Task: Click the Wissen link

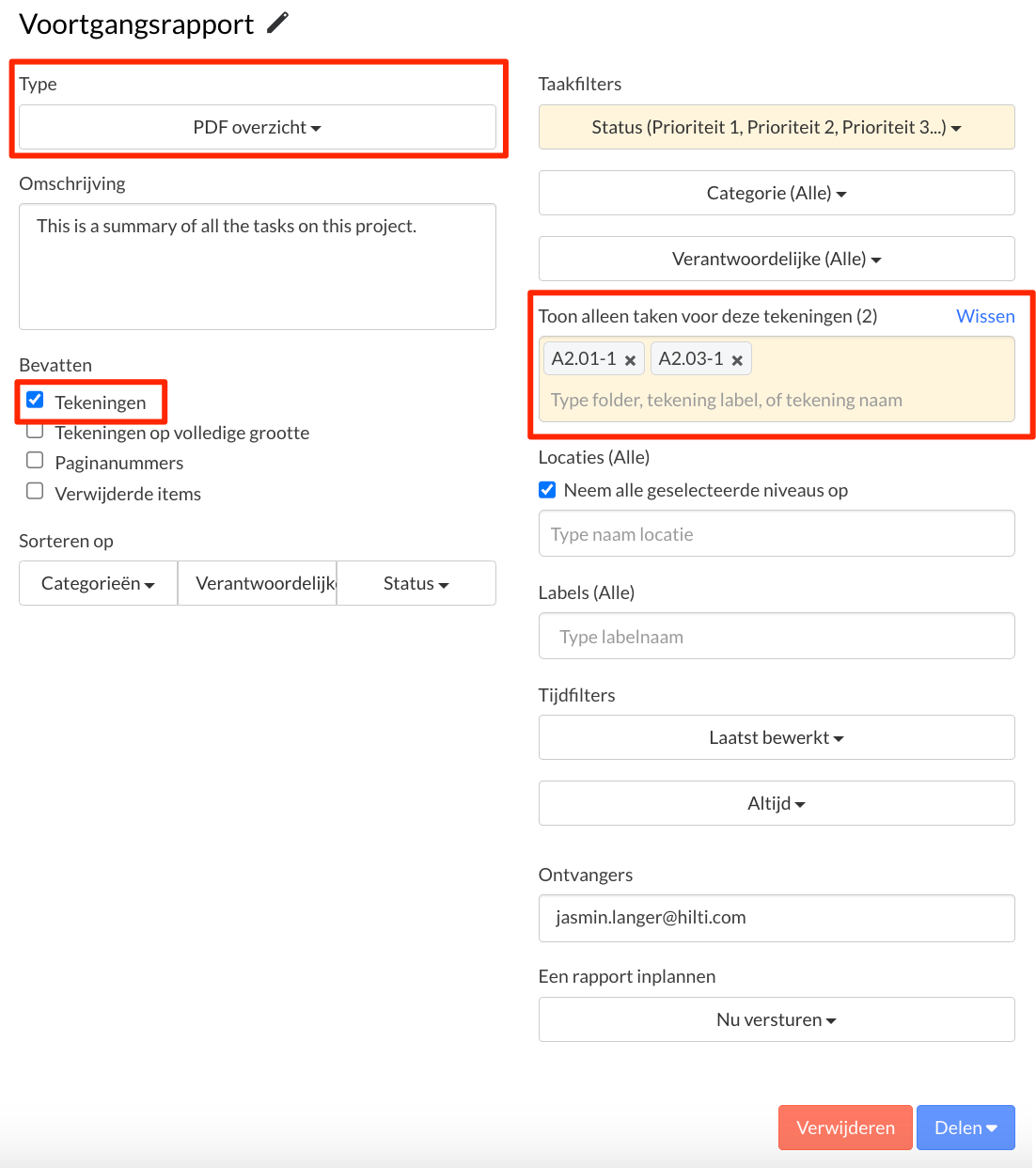Action: (985, 316)
